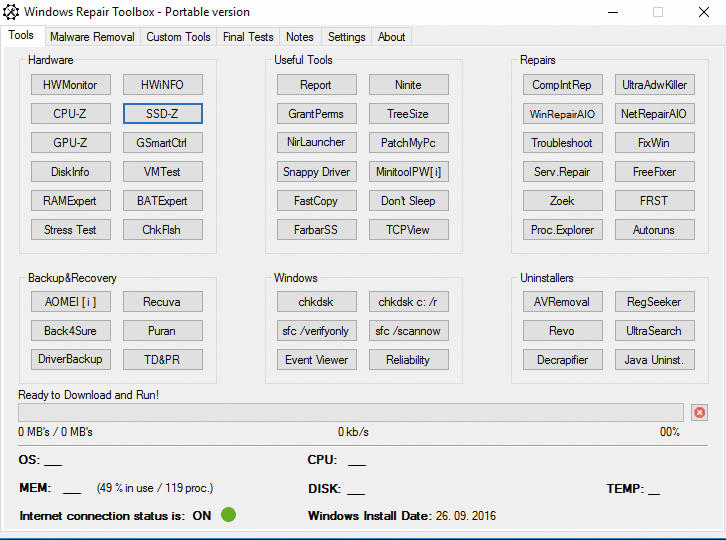Click the sfc /scannow button
The width and height of the screenshot is (726, 540).
coord(409,331)
